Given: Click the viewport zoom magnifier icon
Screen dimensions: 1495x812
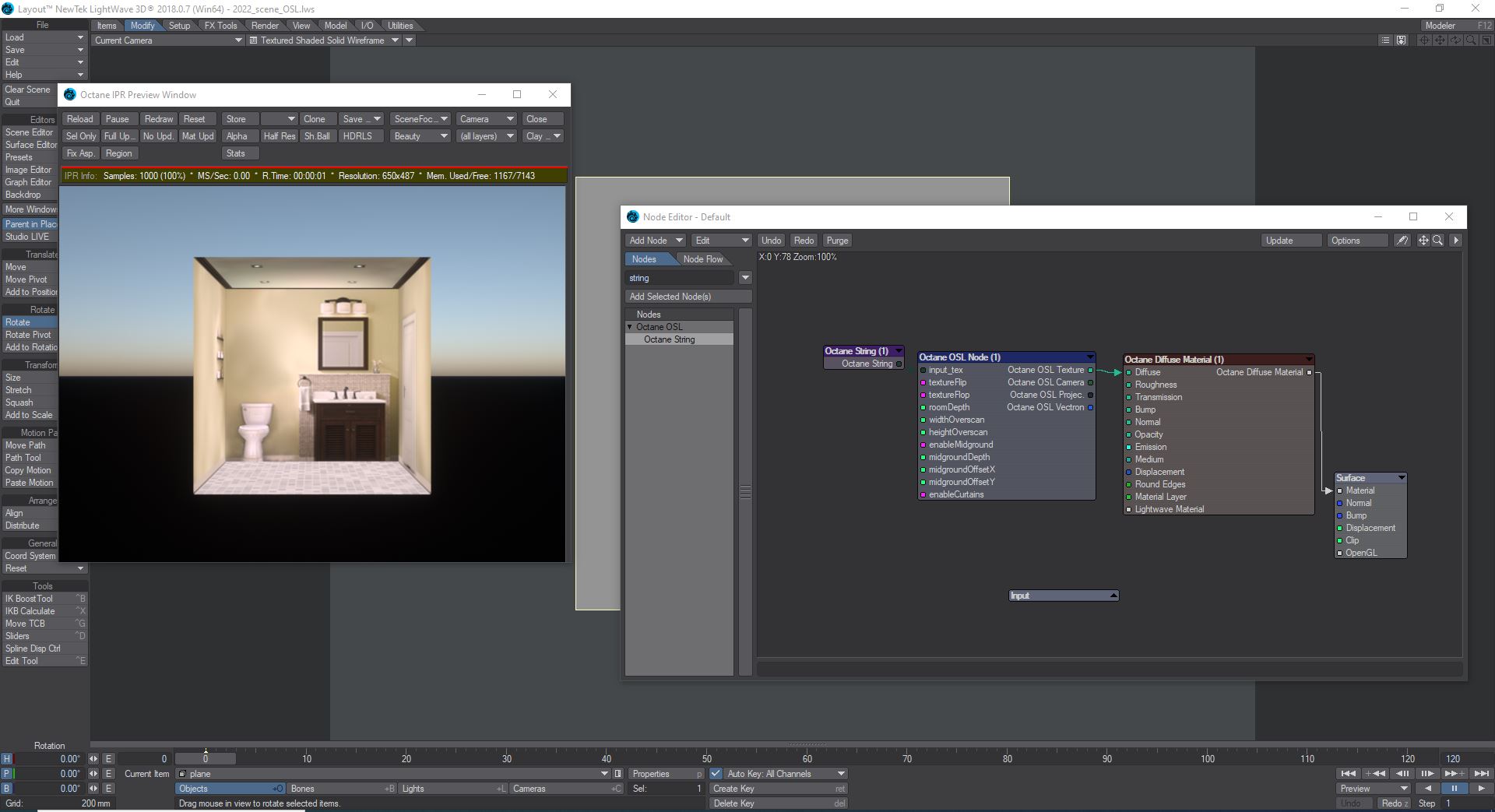Looking at the screenshot, I should coord(1471,40).
